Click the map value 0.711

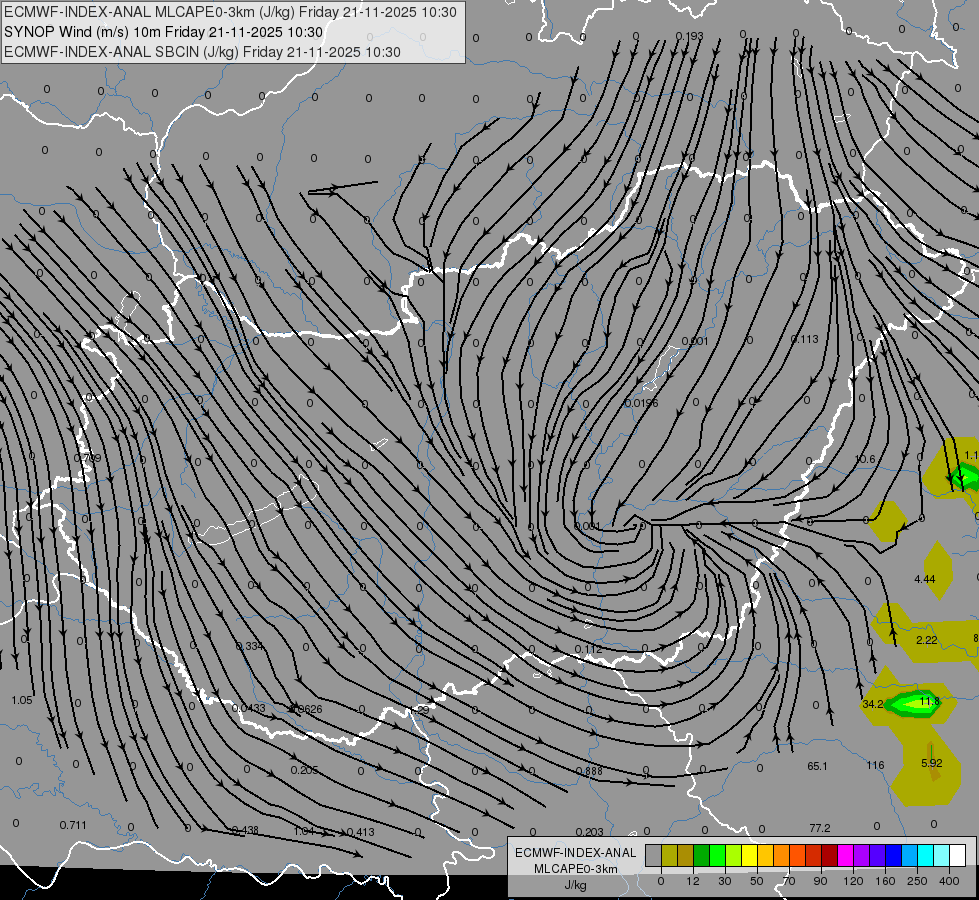click(x=73, y=825)
